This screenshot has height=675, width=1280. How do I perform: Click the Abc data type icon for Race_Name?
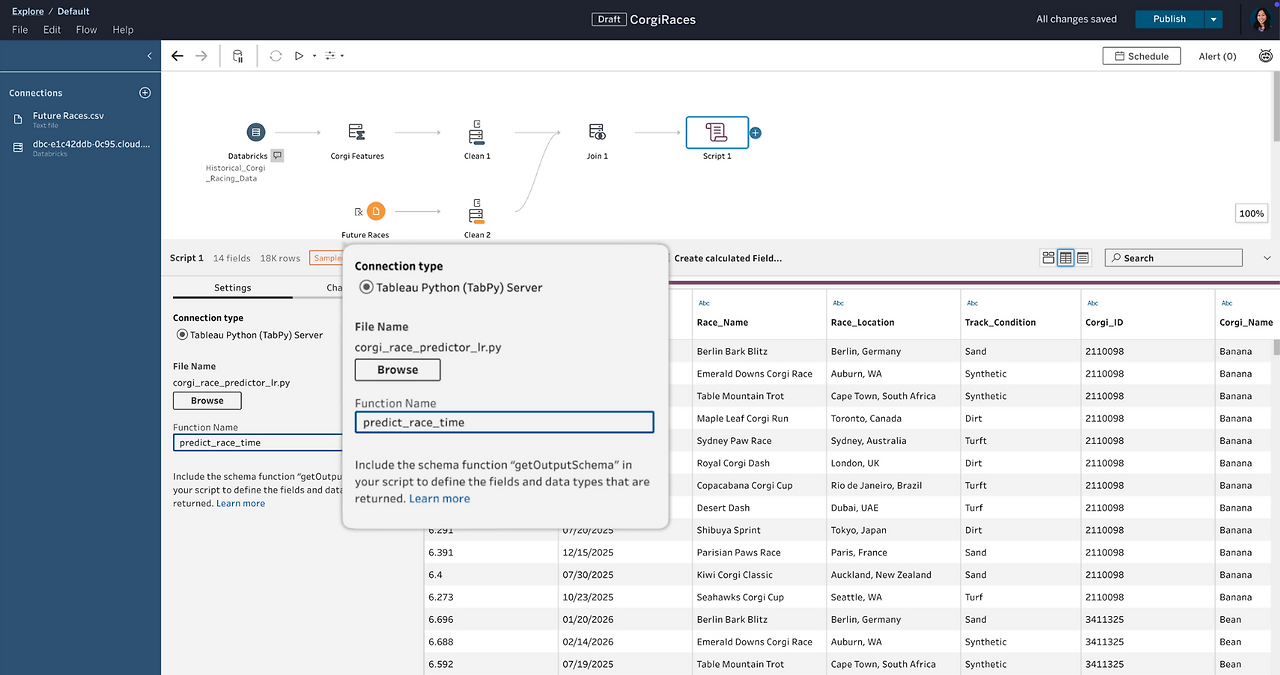(704, 302)
